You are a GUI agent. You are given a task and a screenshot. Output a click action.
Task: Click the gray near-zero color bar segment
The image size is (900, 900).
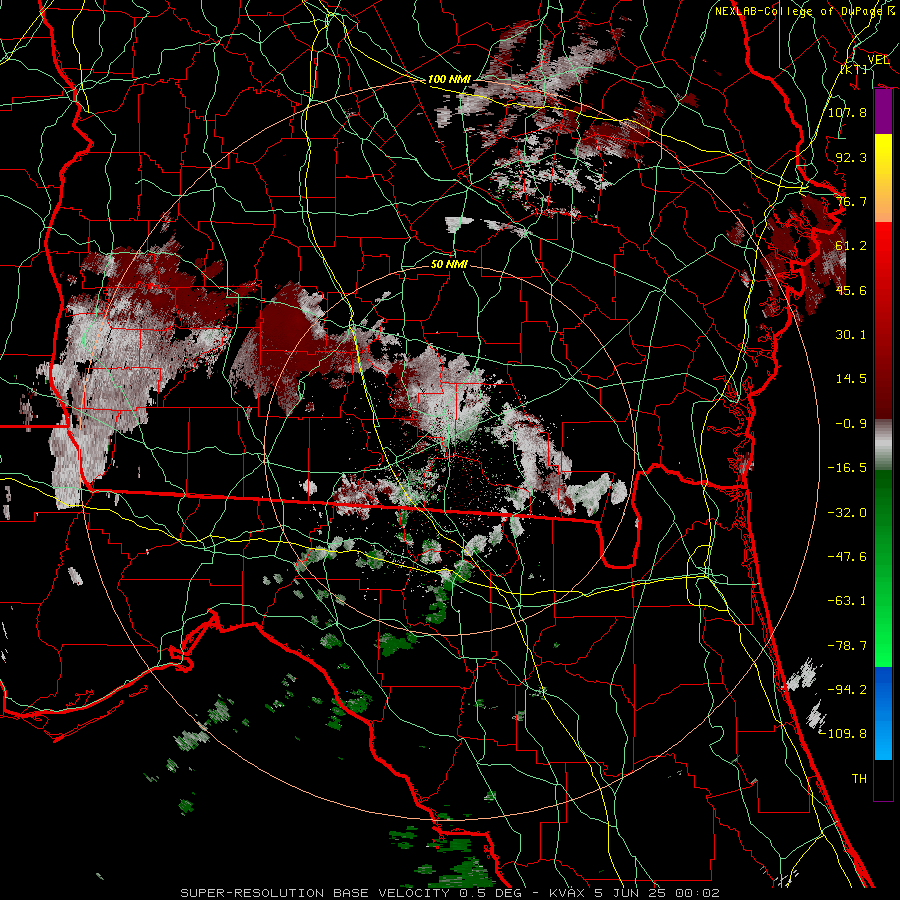(883, 445)
